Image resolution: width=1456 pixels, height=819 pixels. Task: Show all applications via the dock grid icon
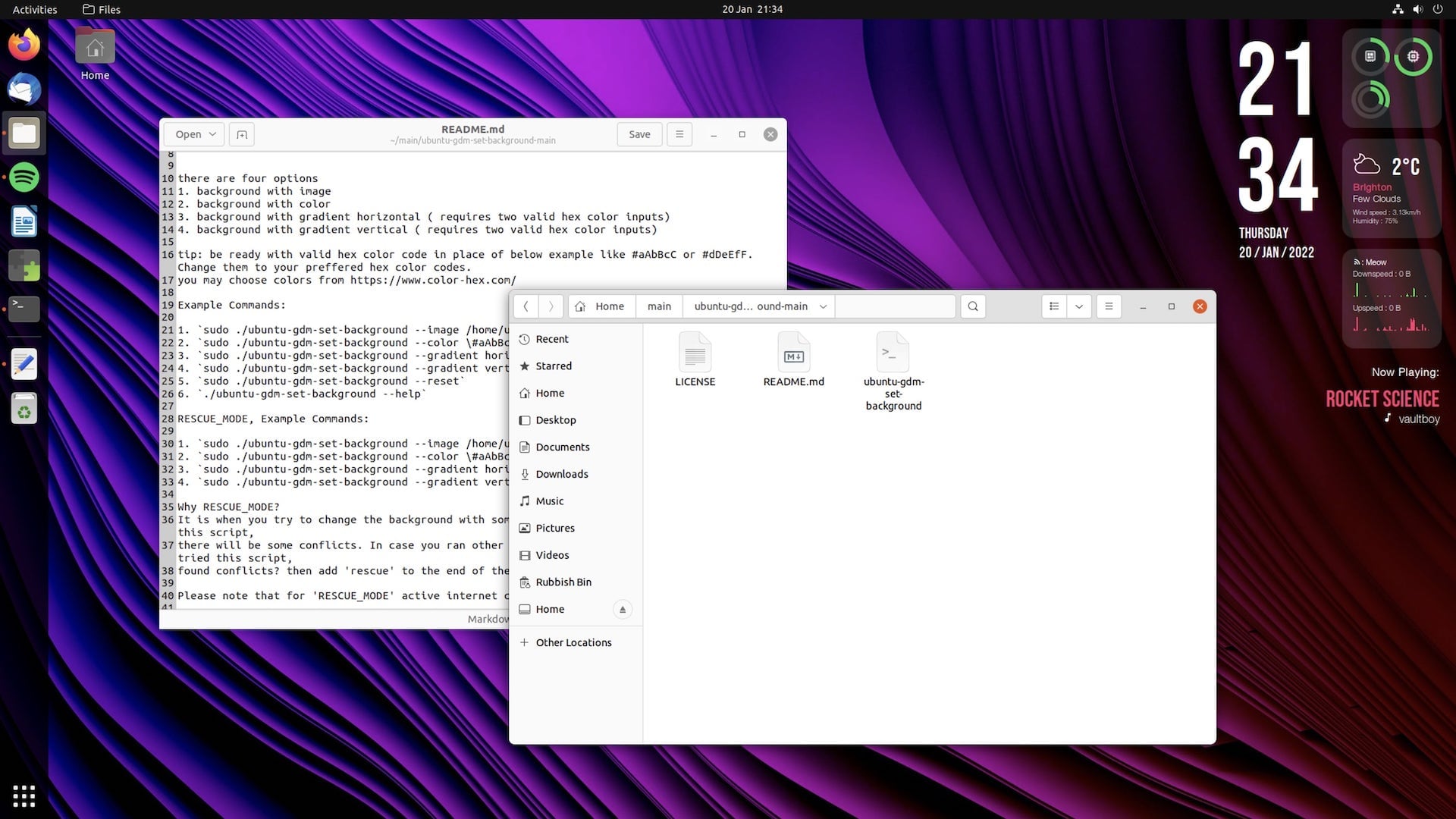click(x=24, y=795)
